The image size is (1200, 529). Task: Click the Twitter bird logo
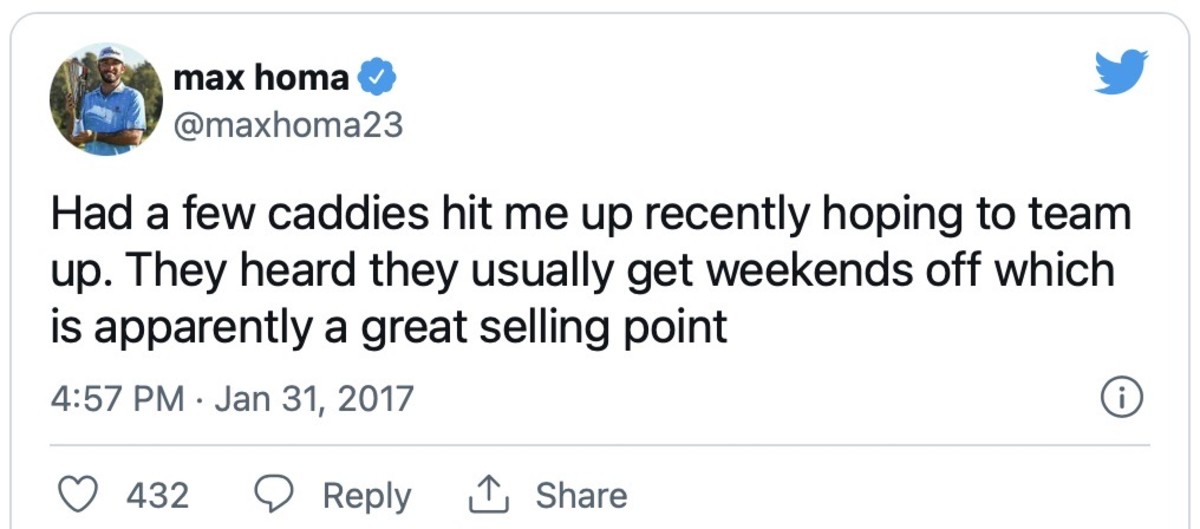1121,72
